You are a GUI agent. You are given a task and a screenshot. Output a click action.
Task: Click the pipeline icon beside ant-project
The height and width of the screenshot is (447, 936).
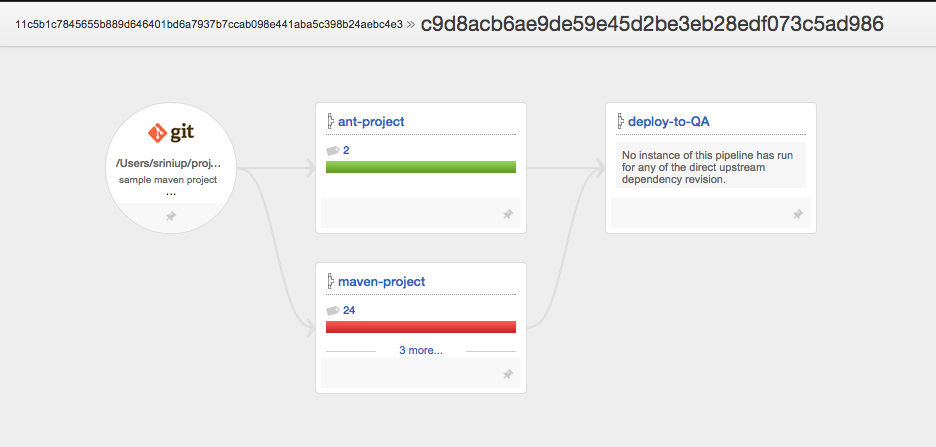pyautogui.click(x=330, y=122)
